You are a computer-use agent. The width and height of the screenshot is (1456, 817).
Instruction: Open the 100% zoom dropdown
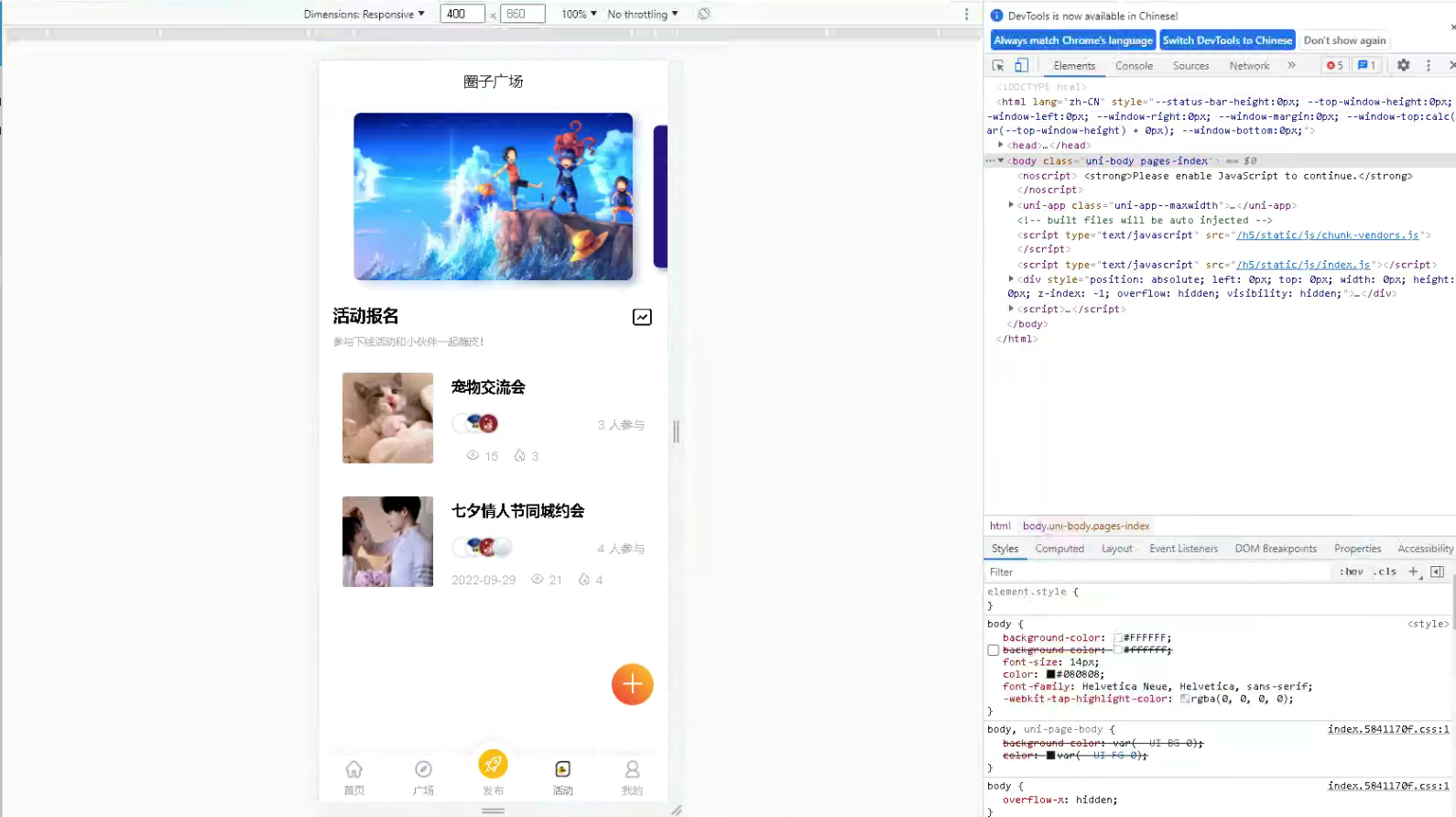(x=579, y=14)
